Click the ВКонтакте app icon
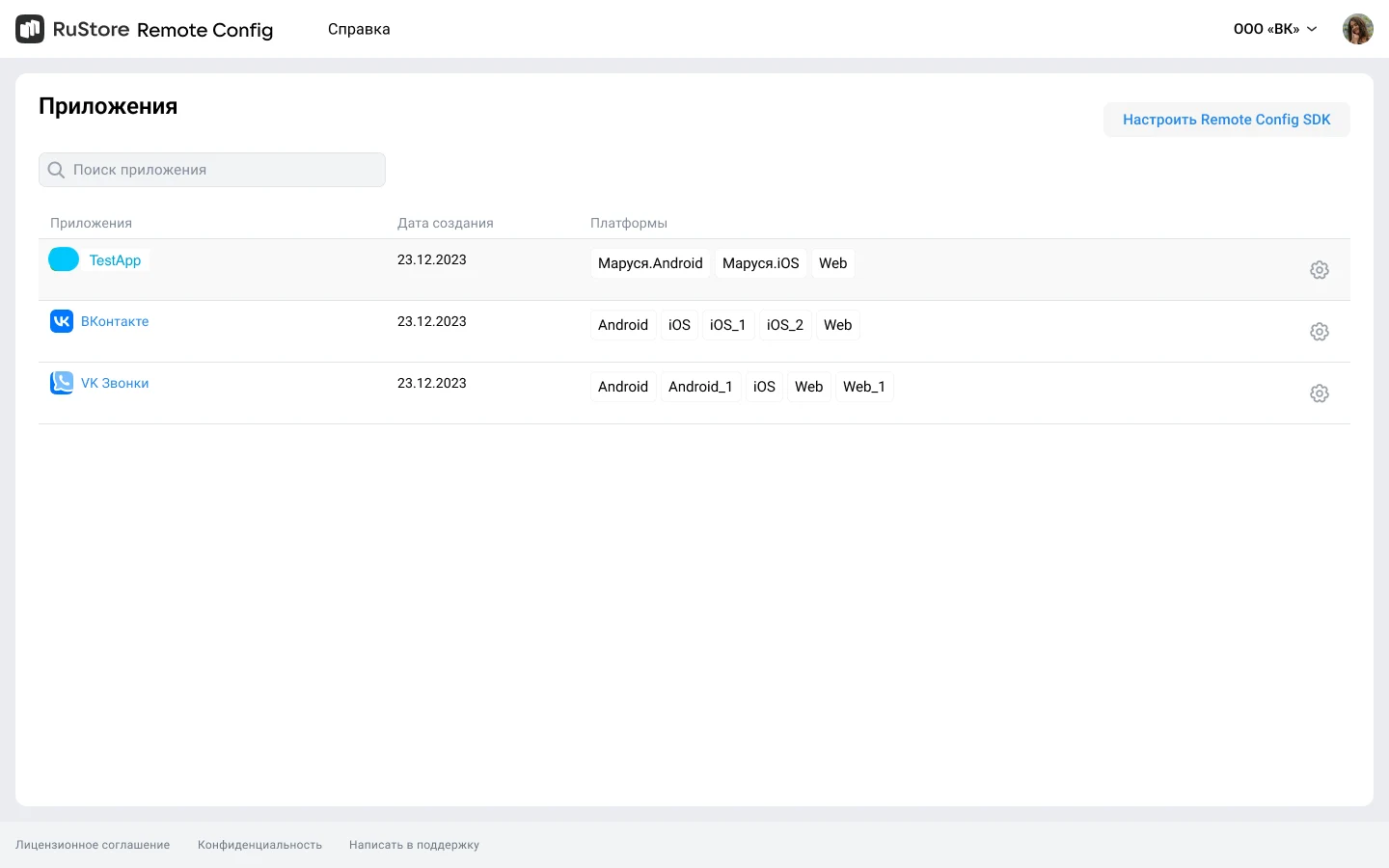Image resolution: width=1389 pixels, height=868 pixels. coord(62,321)
